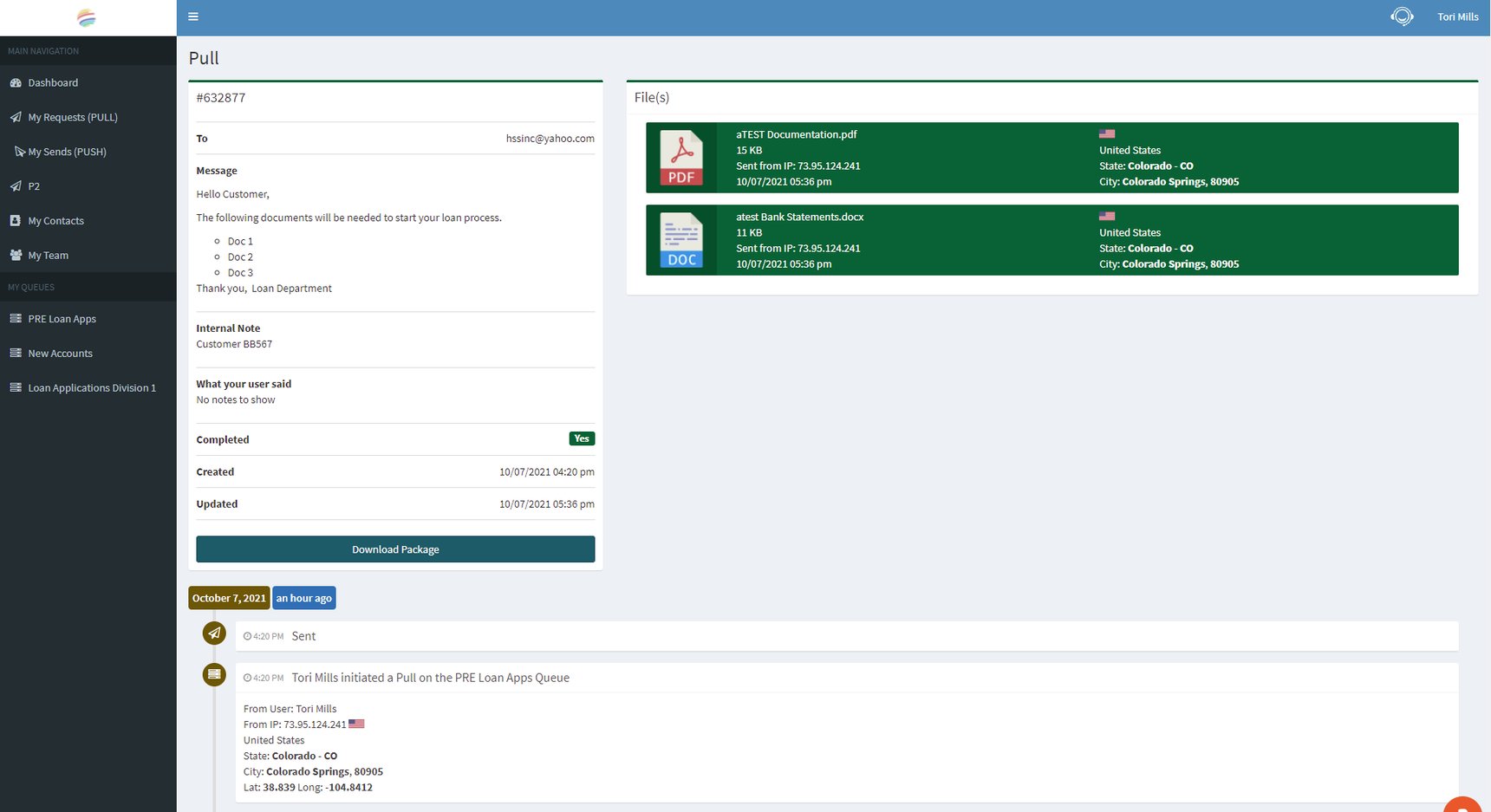Click the Created date 10/07/2021 04:20 pm

pos(547,472)
